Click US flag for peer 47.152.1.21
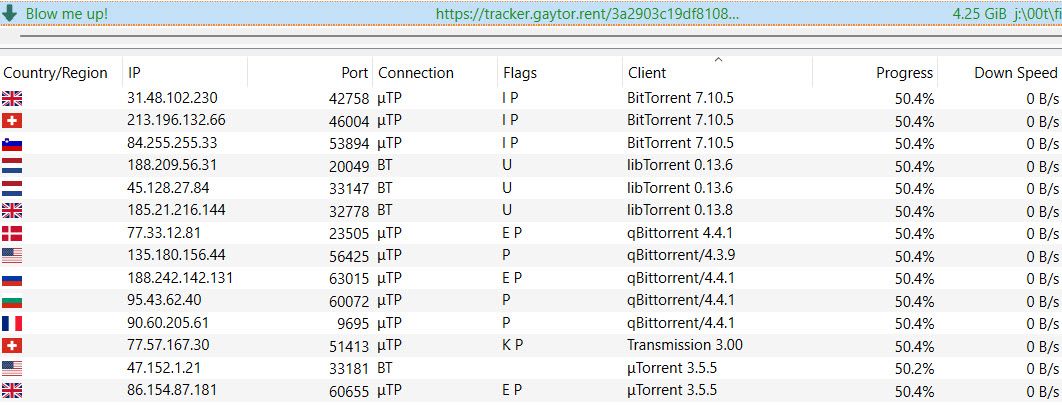This screenshot has height=405, width=1062. 12,368
